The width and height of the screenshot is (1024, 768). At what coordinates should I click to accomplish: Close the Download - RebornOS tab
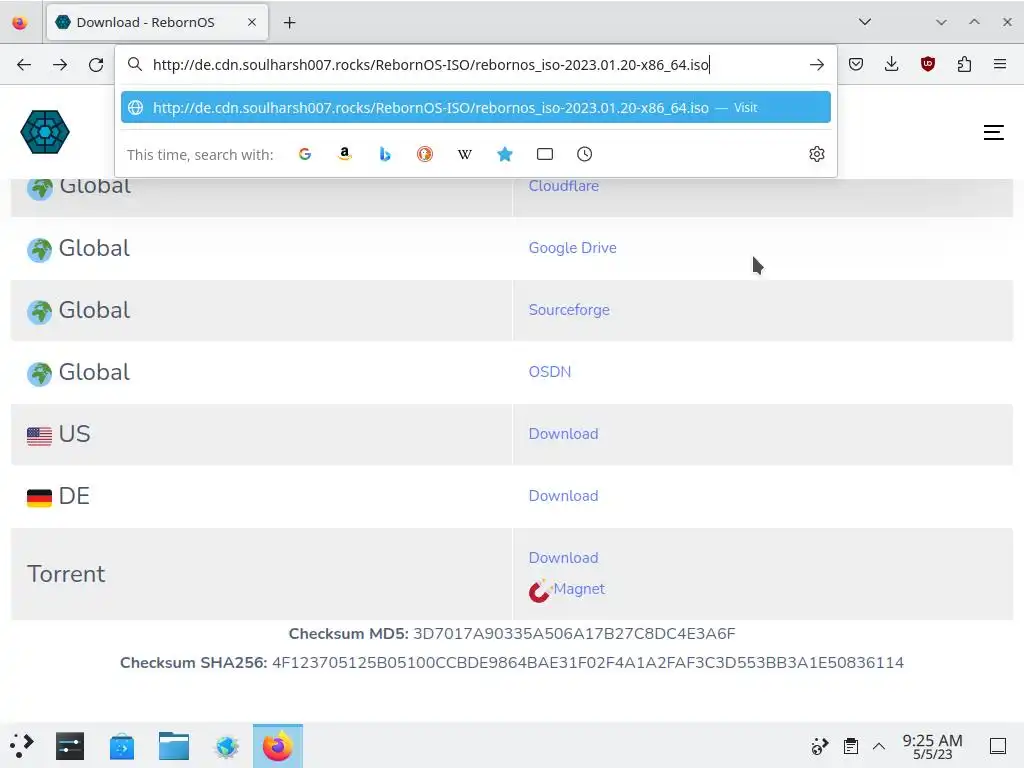252,22
